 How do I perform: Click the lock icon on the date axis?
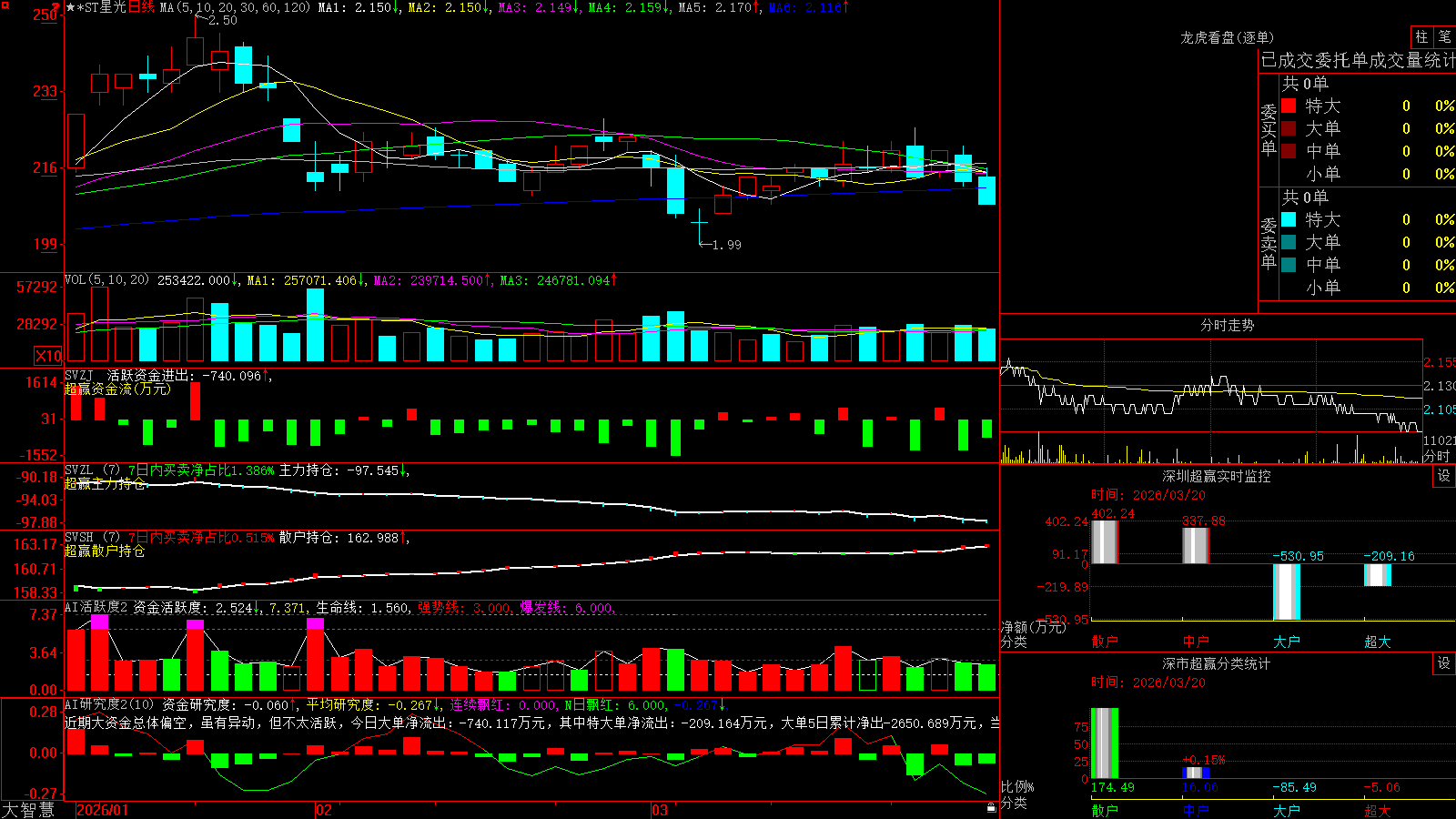991,808
